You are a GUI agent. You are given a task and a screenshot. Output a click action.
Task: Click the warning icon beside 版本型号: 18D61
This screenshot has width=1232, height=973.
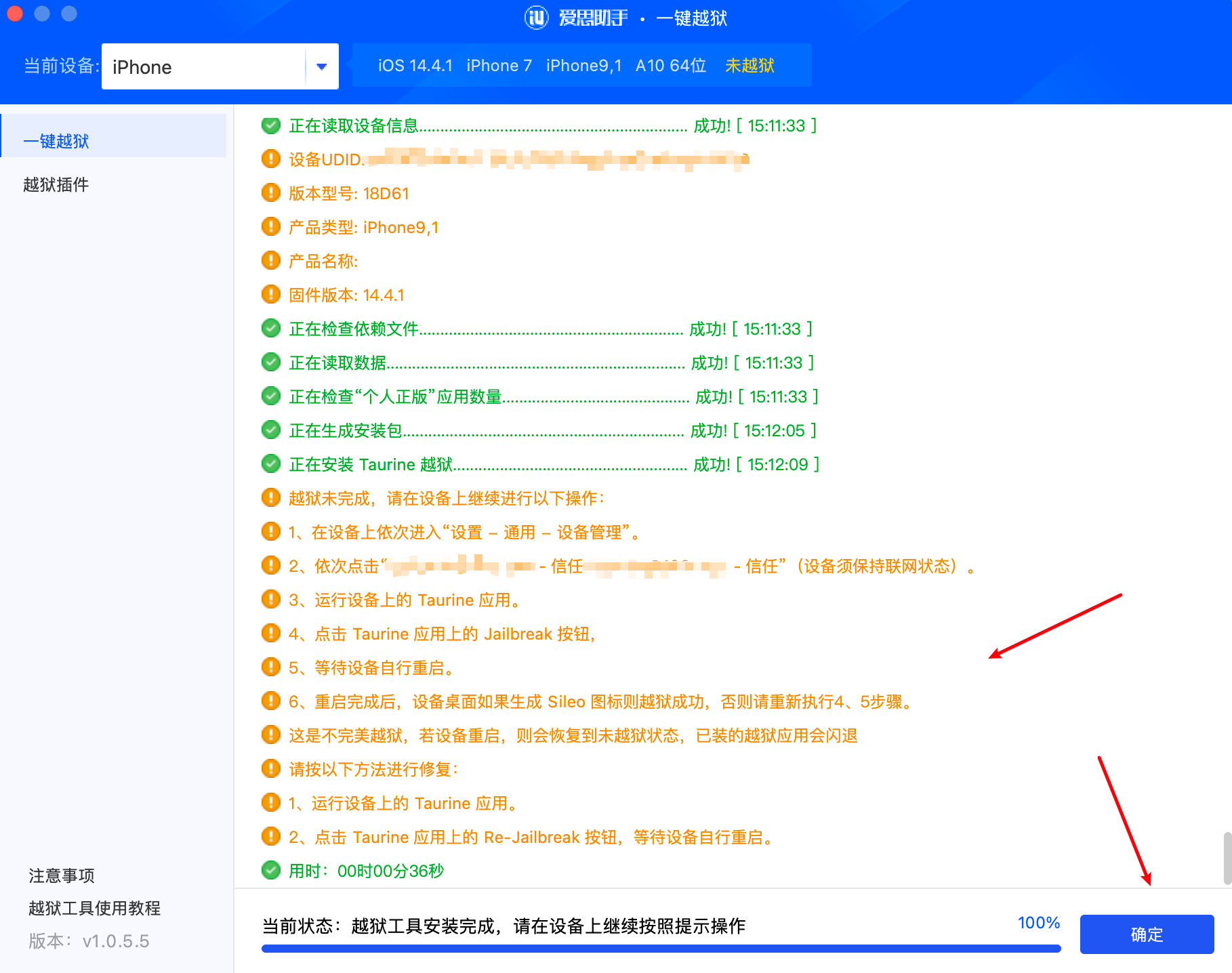[271, 193]
